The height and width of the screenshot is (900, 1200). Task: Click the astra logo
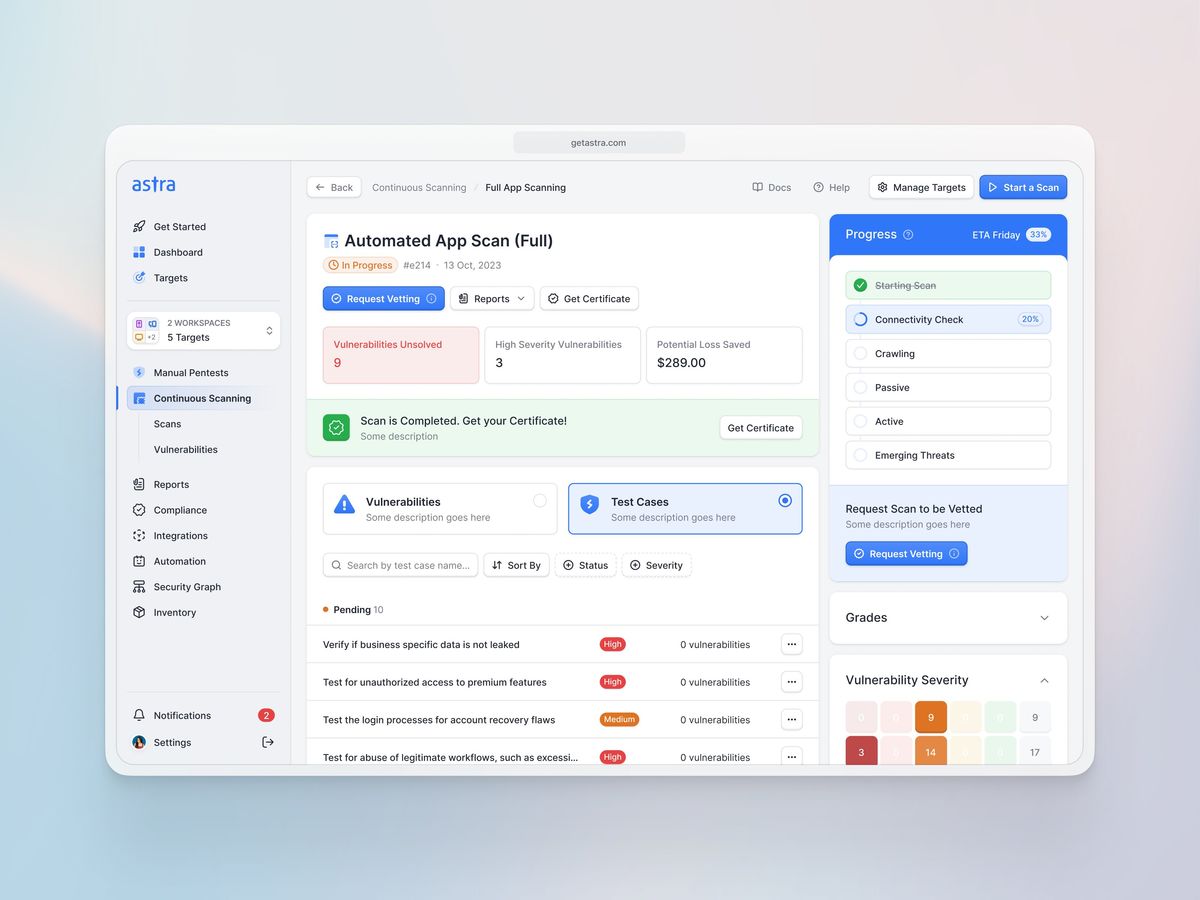pyautogui.click(x=153, y=184)
